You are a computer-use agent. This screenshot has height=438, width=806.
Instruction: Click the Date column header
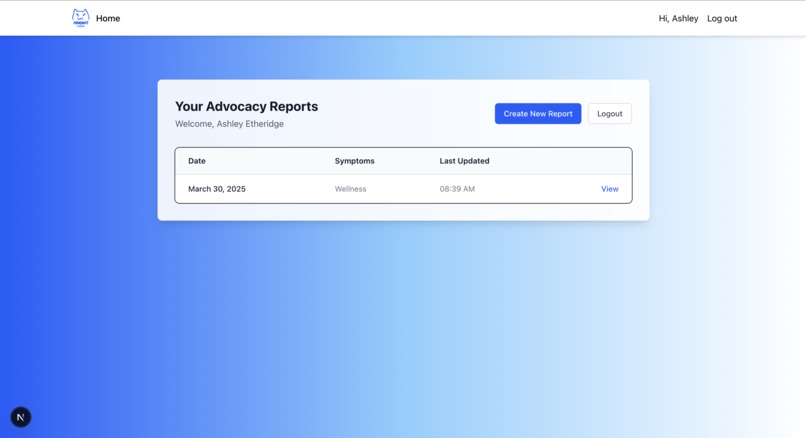(197, 161)
